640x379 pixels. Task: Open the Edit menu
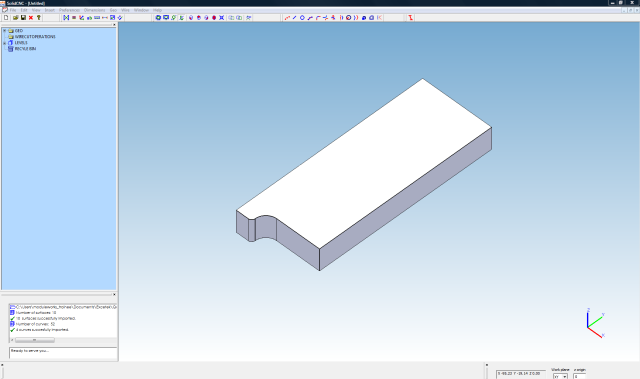pyautogui.click(x=24, y=10)
